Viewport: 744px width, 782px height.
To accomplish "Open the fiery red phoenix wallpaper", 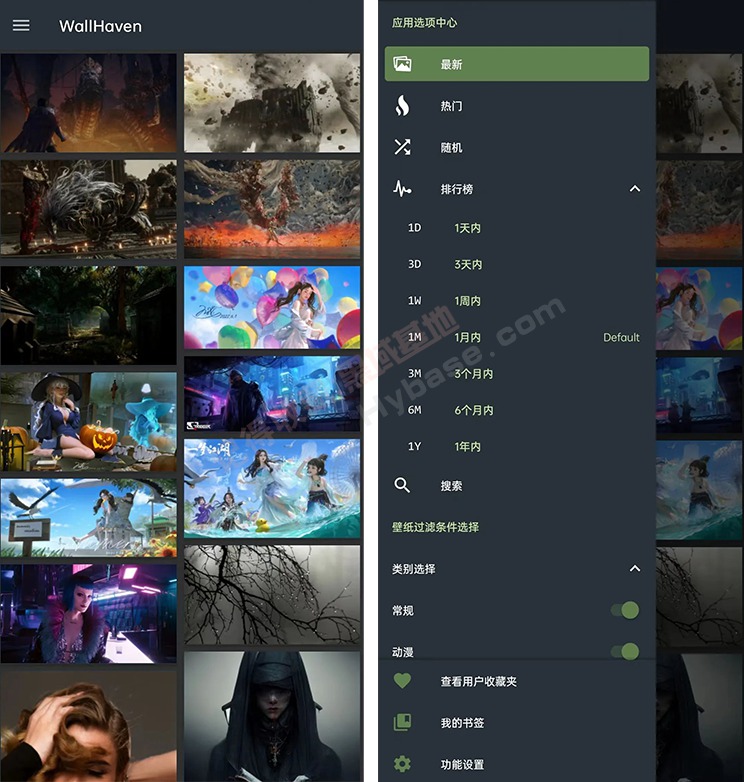I will point(272,209).
